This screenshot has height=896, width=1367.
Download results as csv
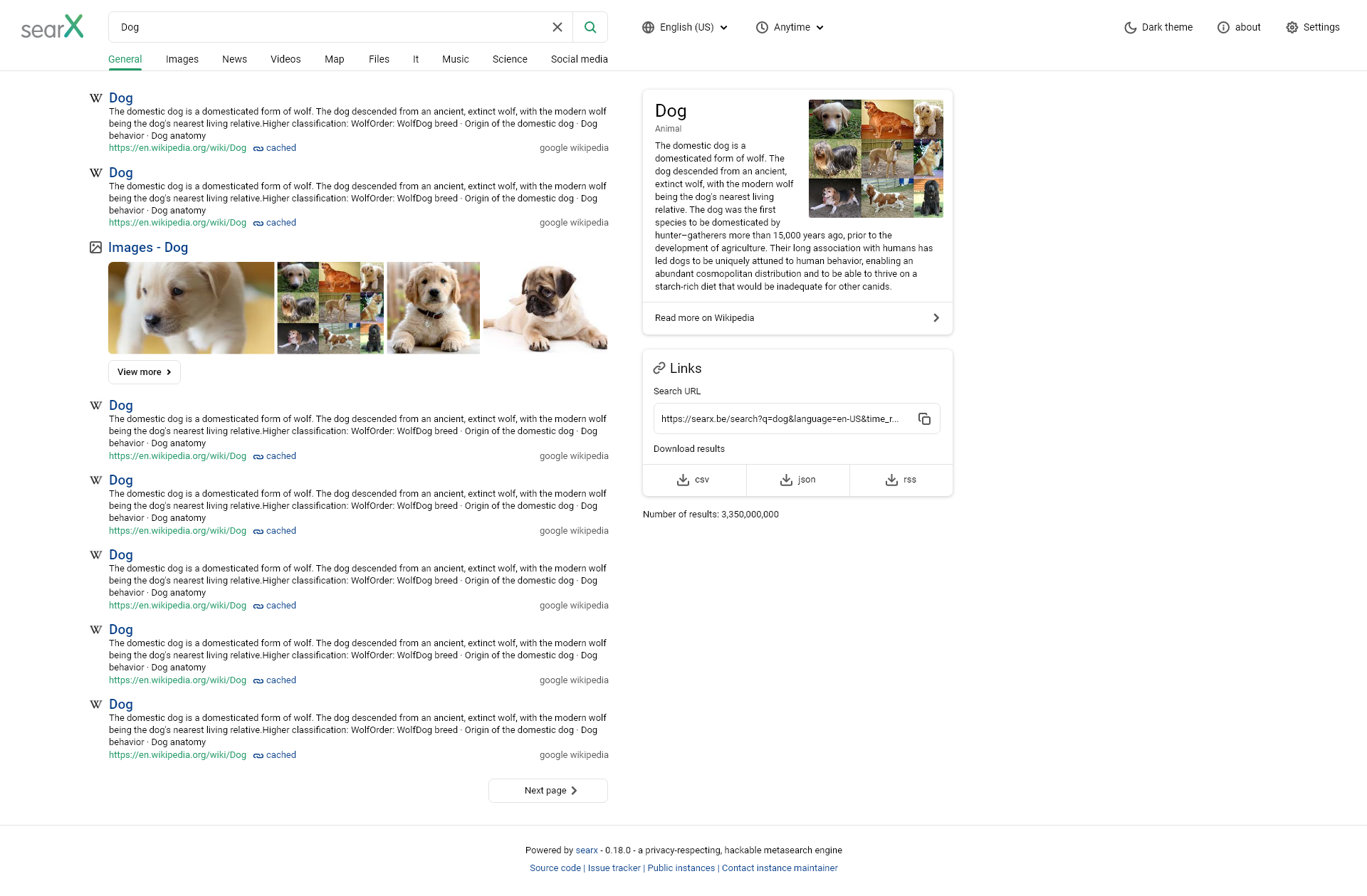pyautogui.click(x=694, y=480)
